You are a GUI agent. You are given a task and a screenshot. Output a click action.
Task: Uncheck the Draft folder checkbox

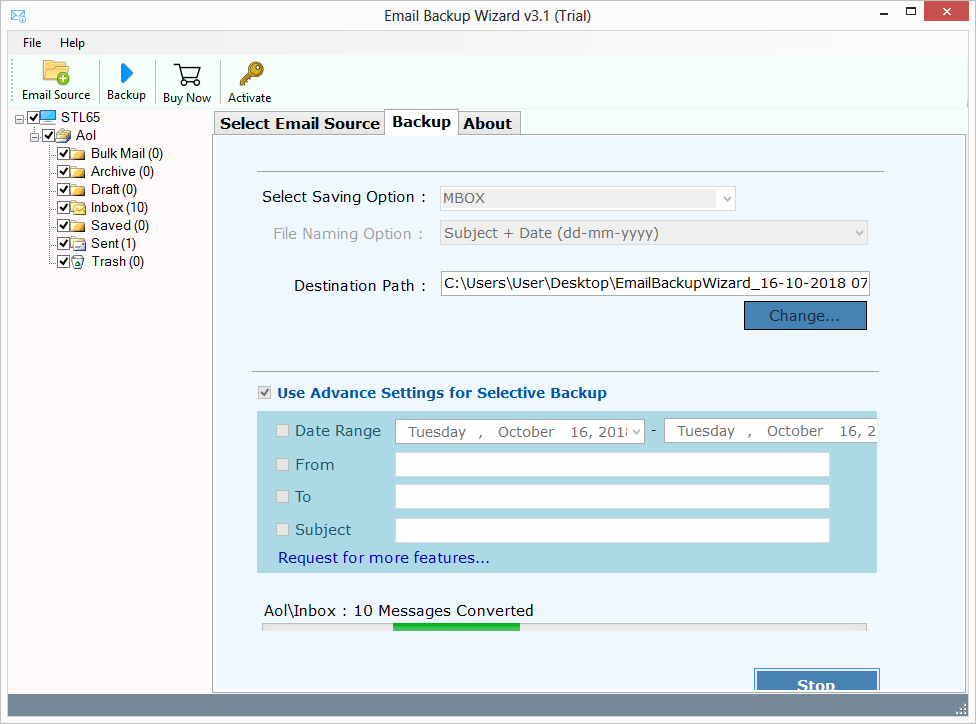coord(63,189)
